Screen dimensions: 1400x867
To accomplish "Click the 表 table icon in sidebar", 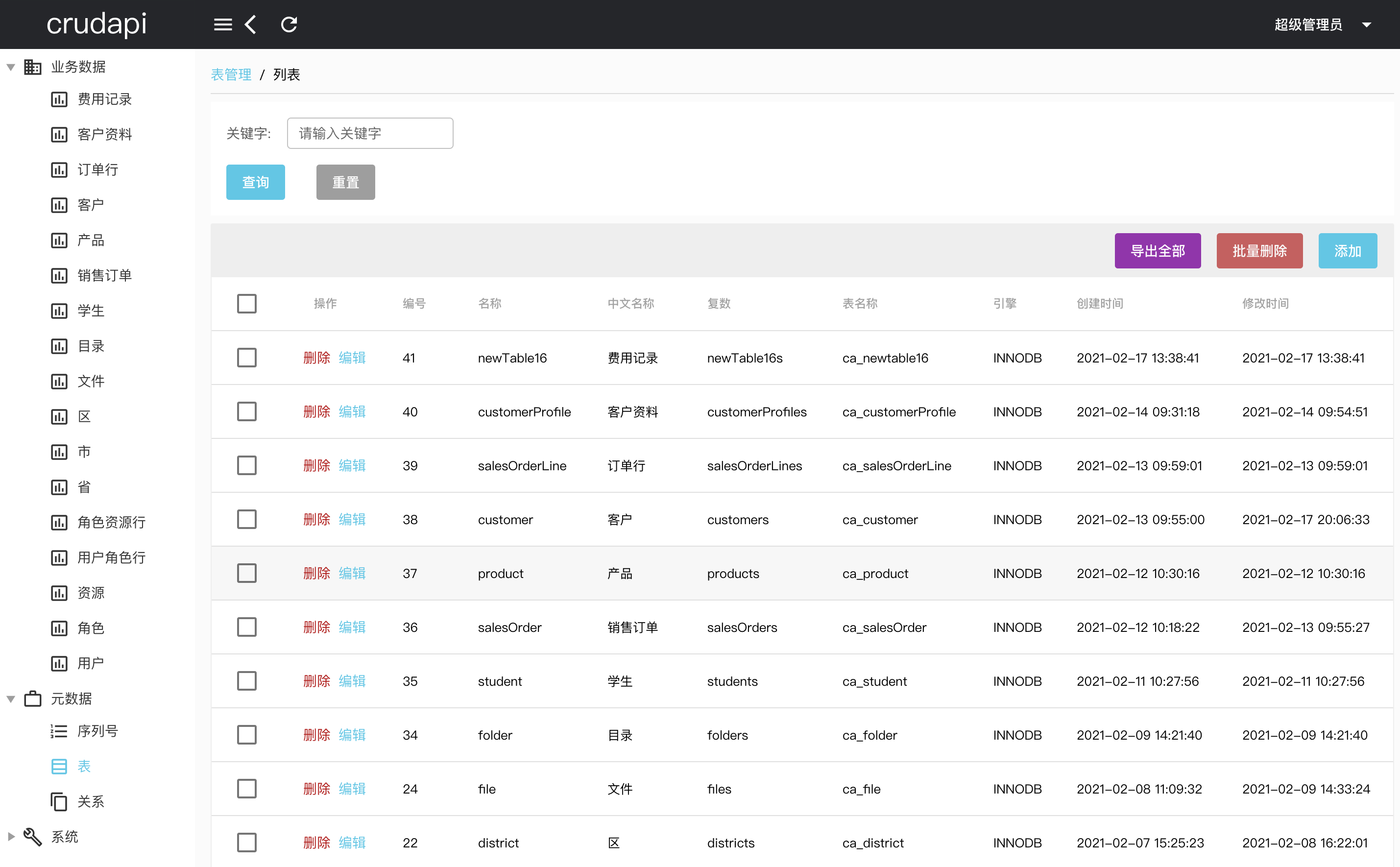I will coord(59,766).
